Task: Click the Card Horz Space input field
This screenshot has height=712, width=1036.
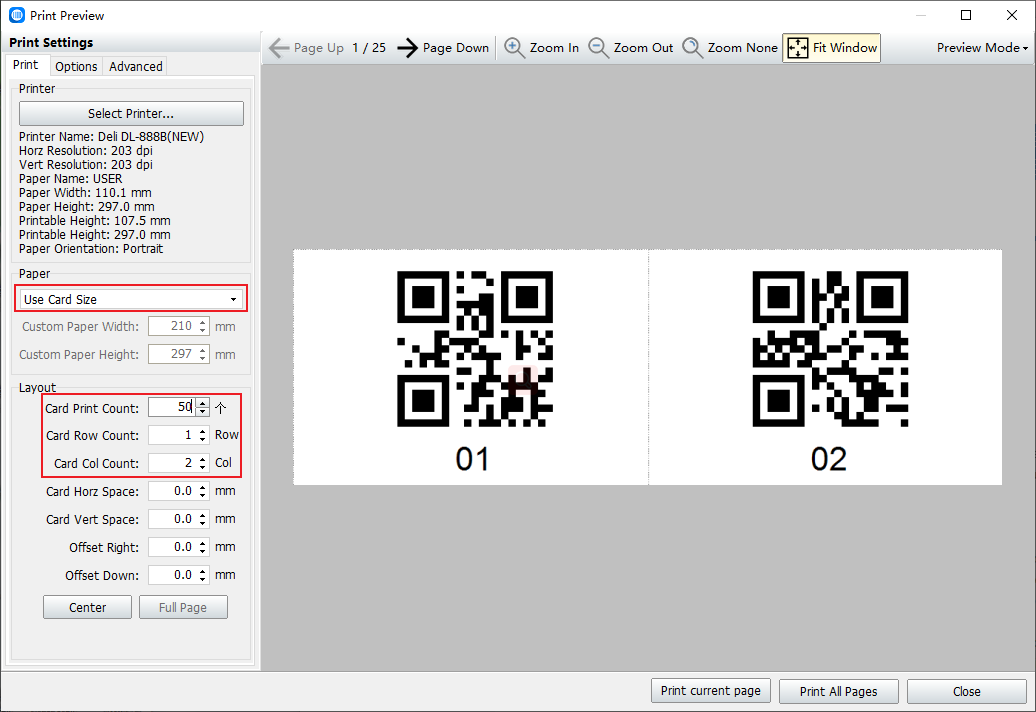Action: tap(172, 491)
